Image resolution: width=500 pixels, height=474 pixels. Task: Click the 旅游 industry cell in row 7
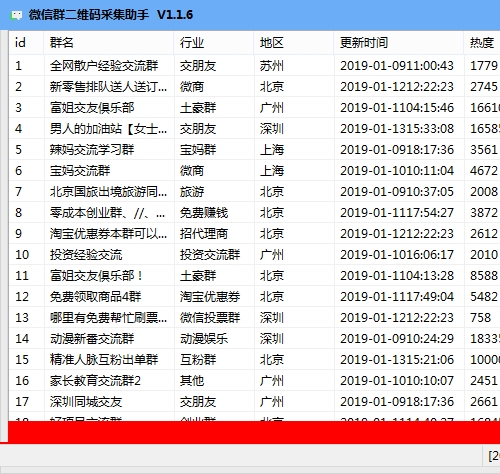tap(214, 192)
